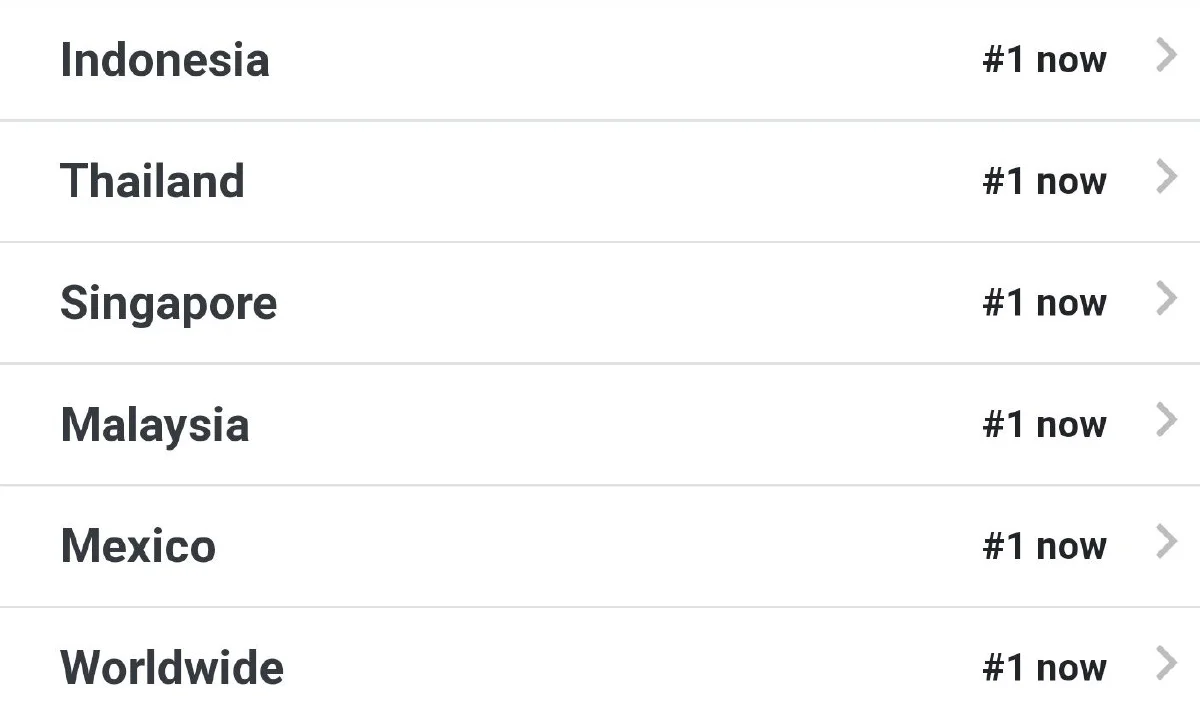Click the Mexico country name
Viewport: 1200px width, 723px height.
click(138, 547)
